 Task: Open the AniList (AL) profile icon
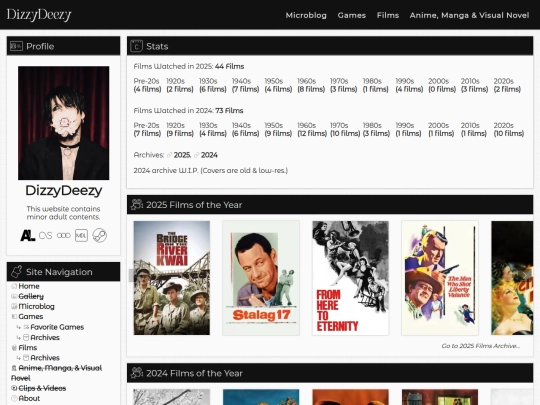click(x=28, y=236)
